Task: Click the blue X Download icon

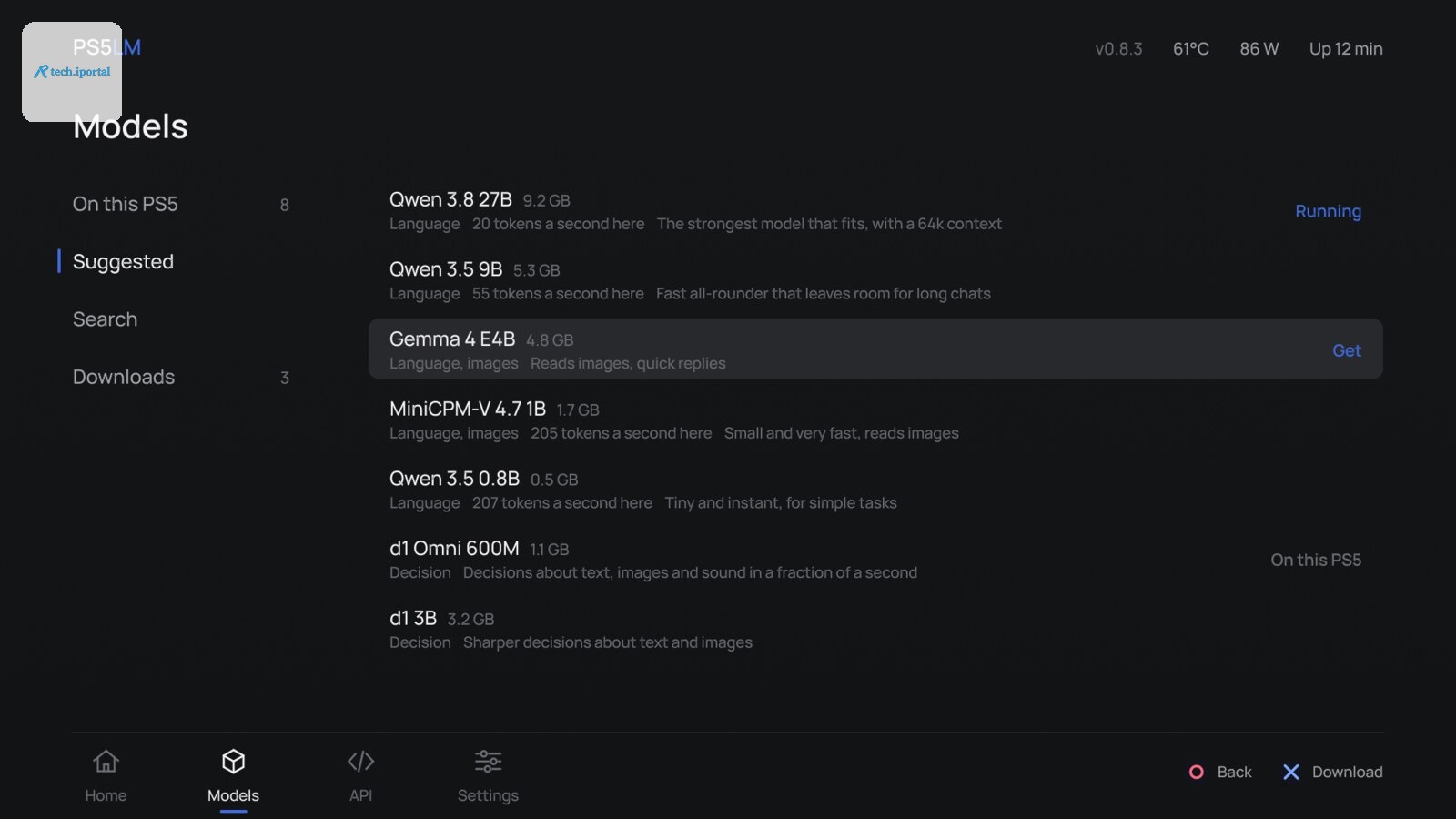Action: [x=1291, y=772]
